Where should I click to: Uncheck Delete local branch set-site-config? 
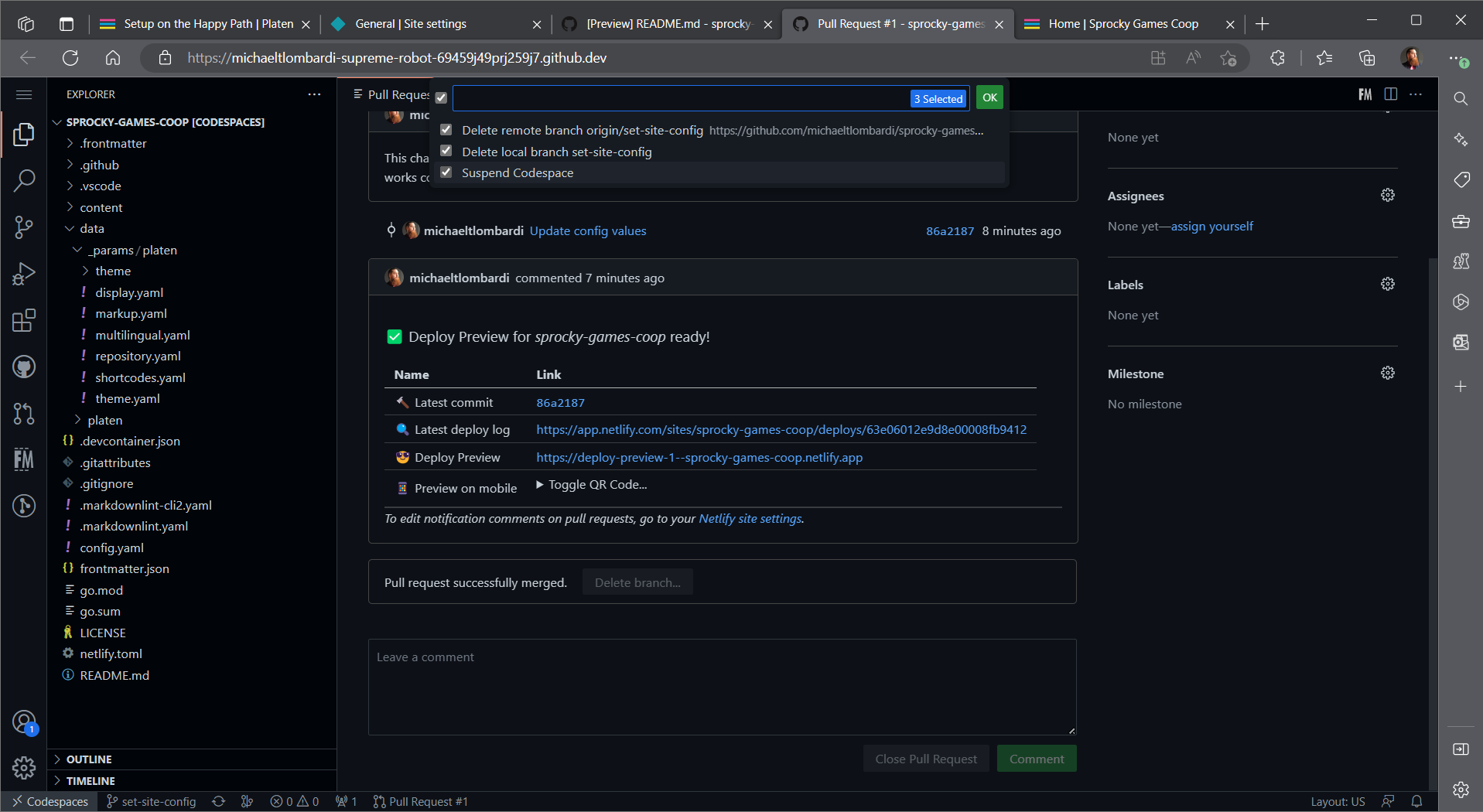pos(446,152)
